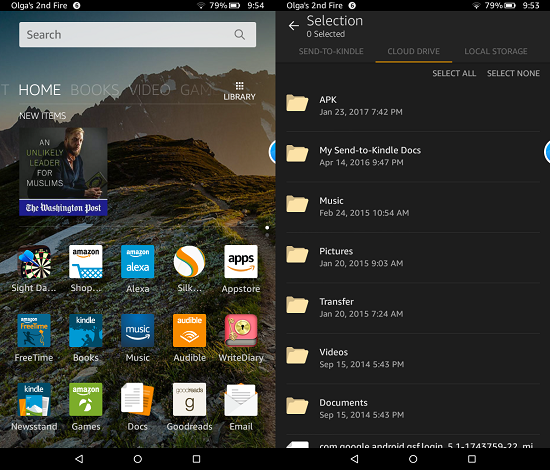Switch to the Books tab
550x470 pixels.
(95, 90)
